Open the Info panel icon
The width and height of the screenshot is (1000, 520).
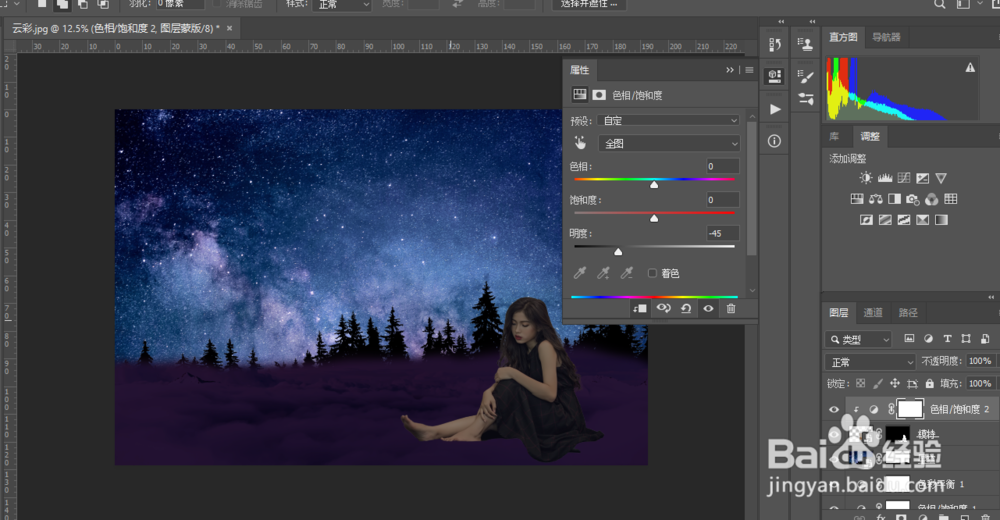(x=775, y=141)
